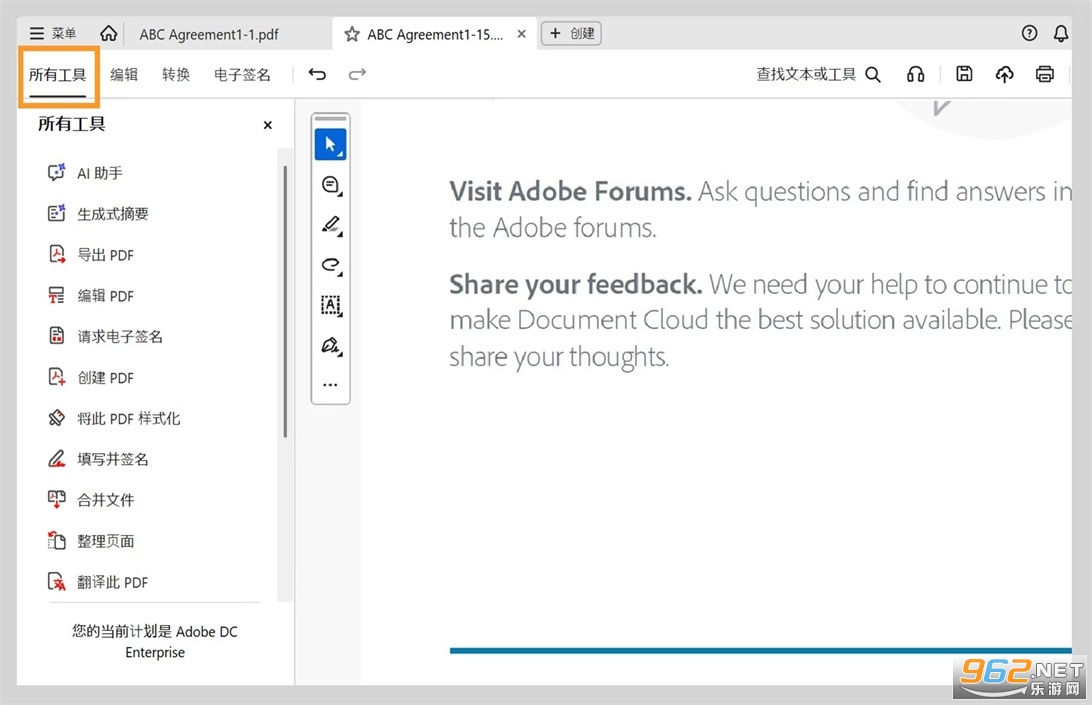This screenshot has height=705, width=1092.
Task: Select the 转换 tab
Action: [176, 75]
